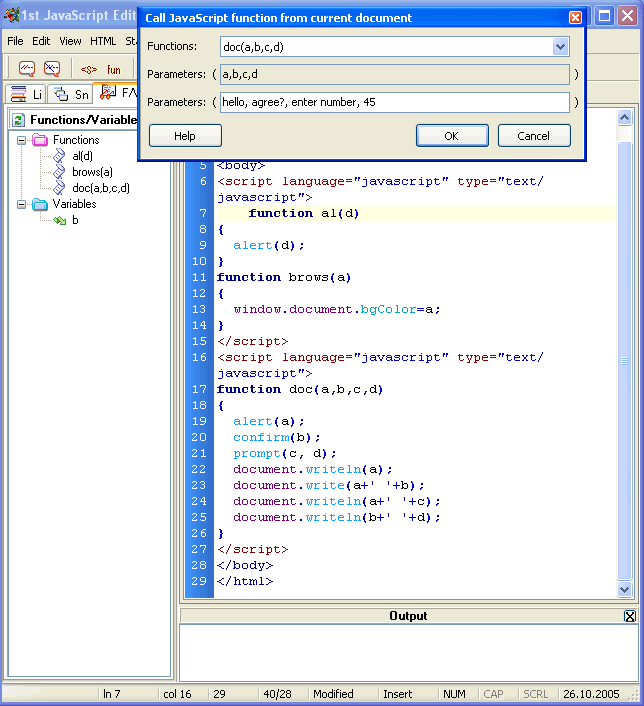
Task: Click code line 'function doc(a,b,c,d)'
Action: click(300, 389)
